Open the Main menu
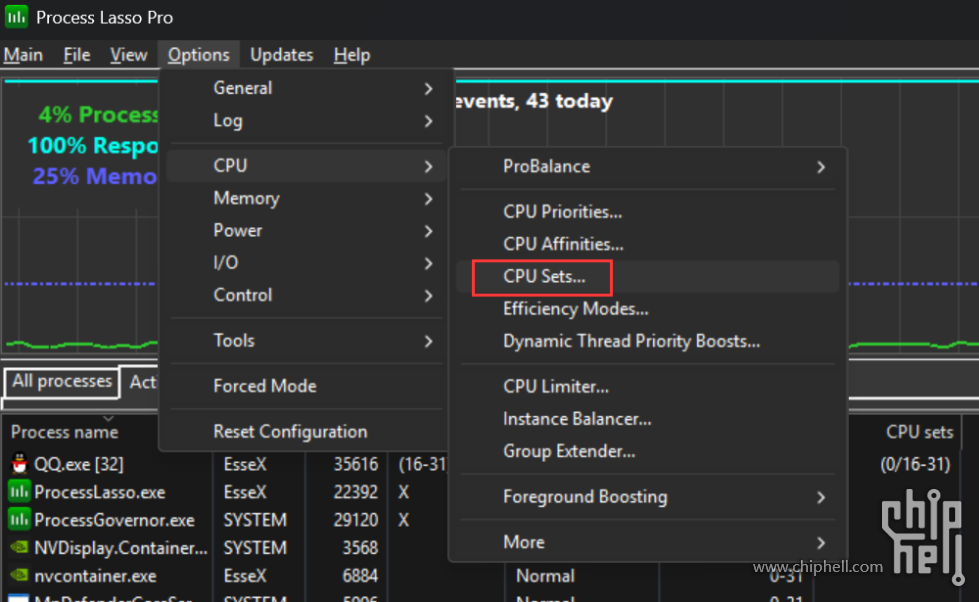The image size is (979, 602). [23, 55]
